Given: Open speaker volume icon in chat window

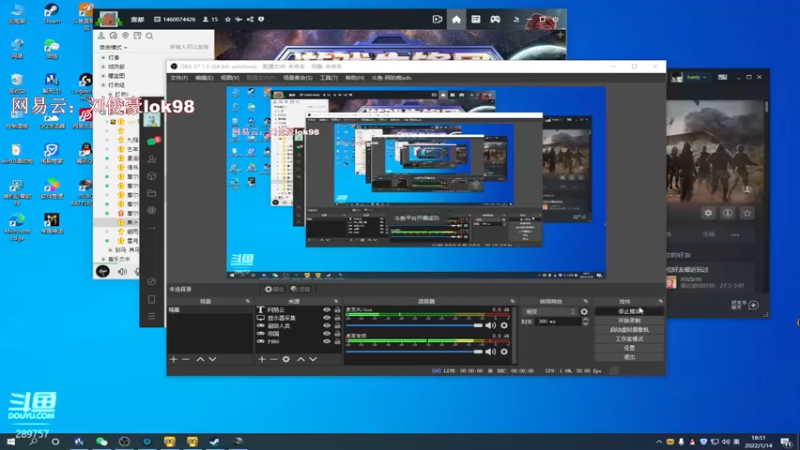Looking at the screenshot, I should click(122, 271).
